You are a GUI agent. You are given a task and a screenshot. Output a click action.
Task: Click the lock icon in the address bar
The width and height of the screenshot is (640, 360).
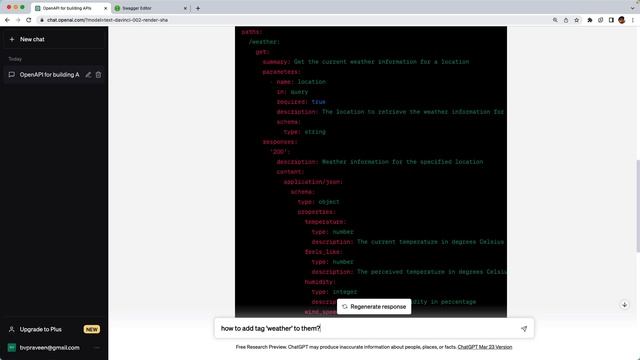[x=42, y=20]
